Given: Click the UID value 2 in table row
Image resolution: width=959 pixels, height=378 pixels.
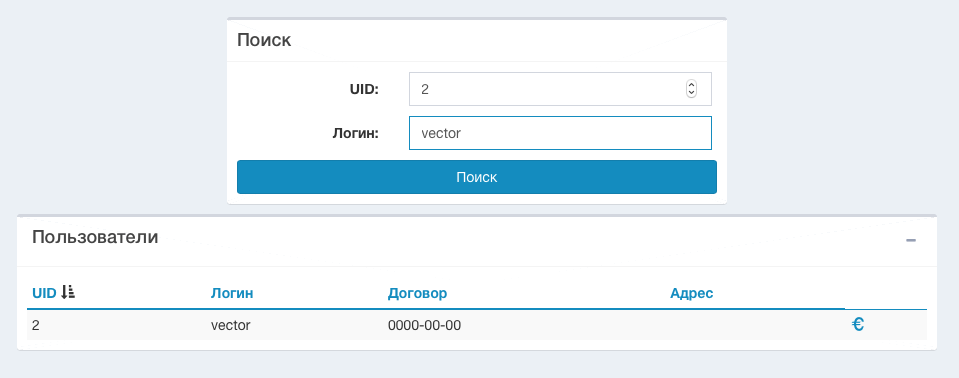Looking at the screenshot, I should click(35, 325).
